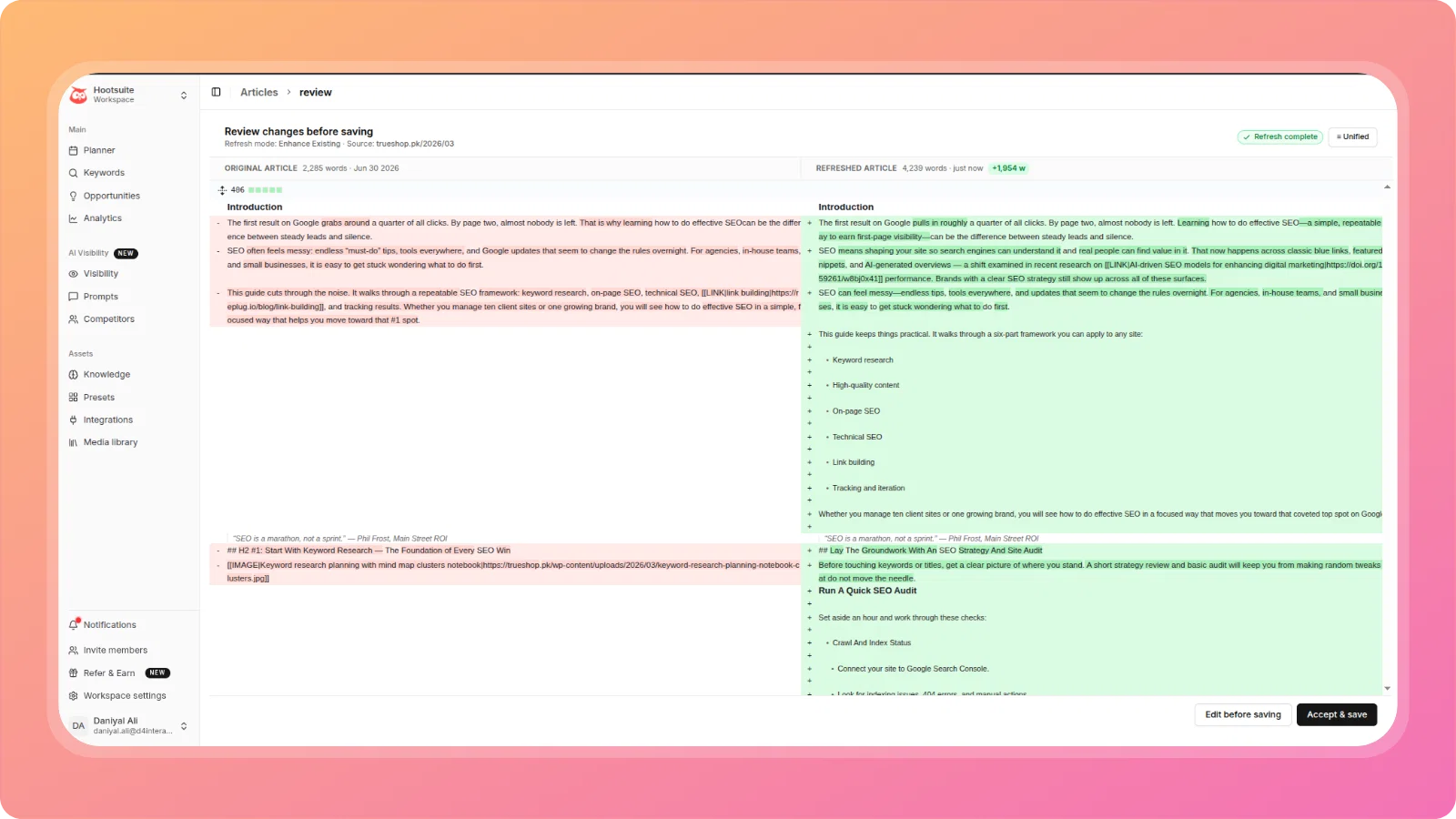Click "Set aside an hour" added line
This screenshot has width=1456, height=819.
click(902, 618)
